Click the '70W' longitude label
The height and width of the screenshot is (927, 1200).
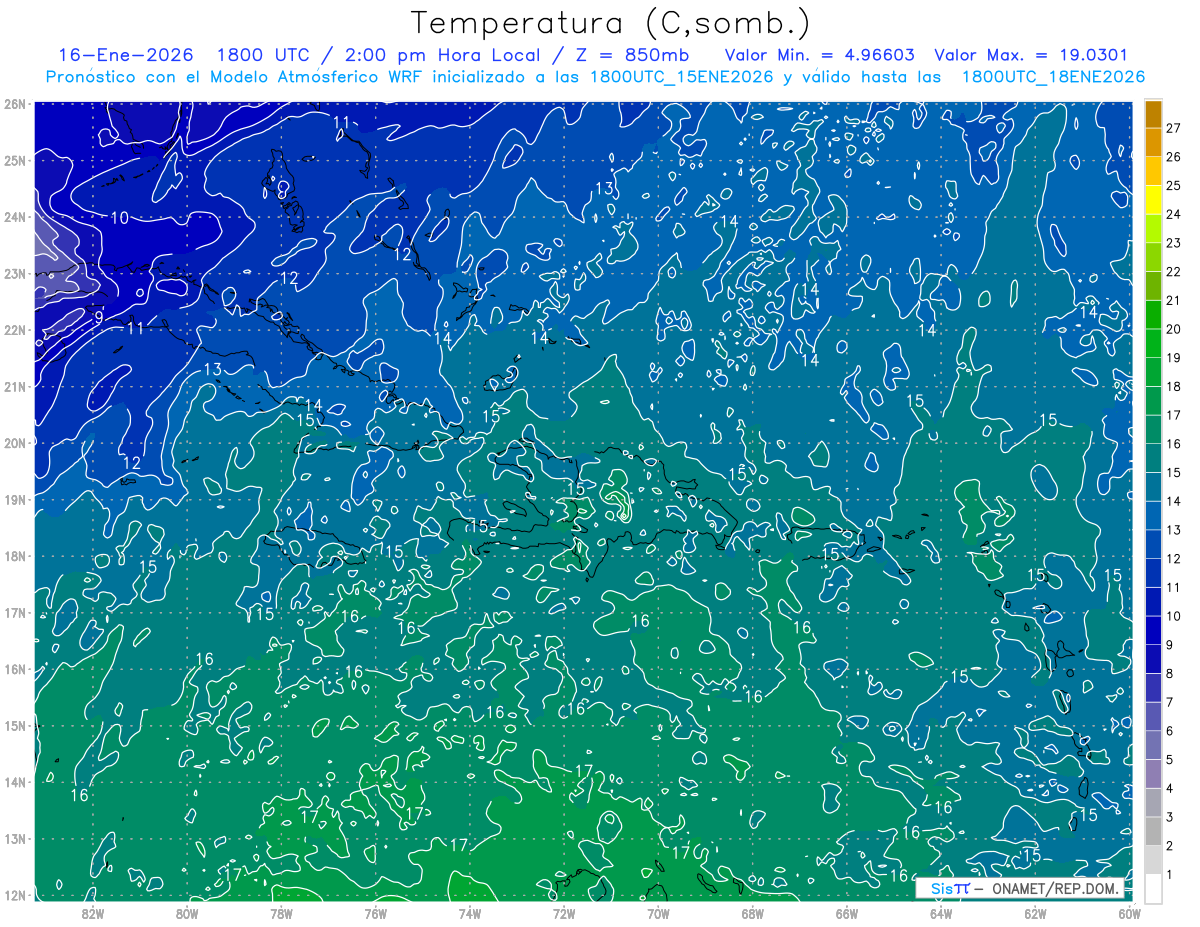pos(658,913)
